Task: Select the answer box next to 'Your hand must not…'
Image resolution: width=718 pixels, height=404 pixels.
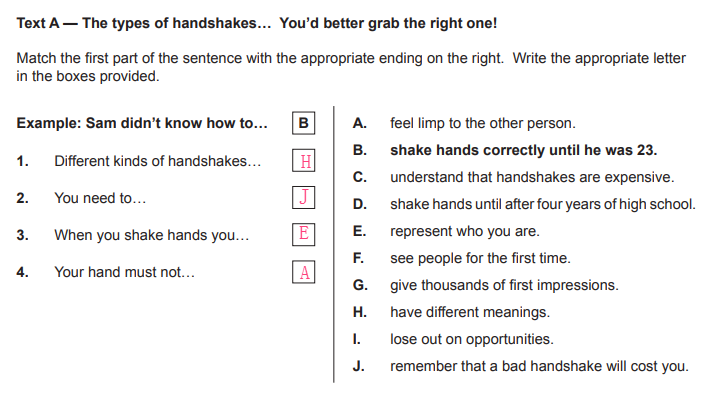Action: coord(305,271)
